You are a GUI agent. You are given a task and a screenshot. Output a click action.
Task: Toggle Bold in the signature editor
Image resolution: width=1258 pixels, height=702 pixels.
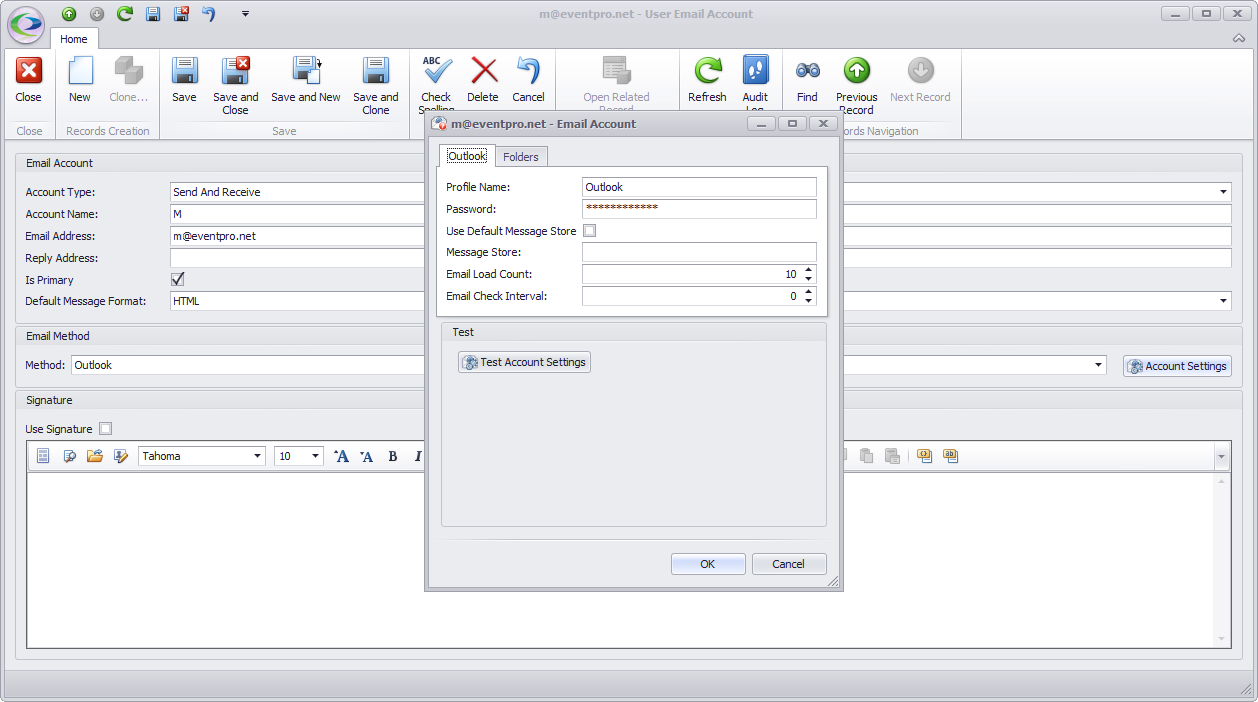[393, 456]
